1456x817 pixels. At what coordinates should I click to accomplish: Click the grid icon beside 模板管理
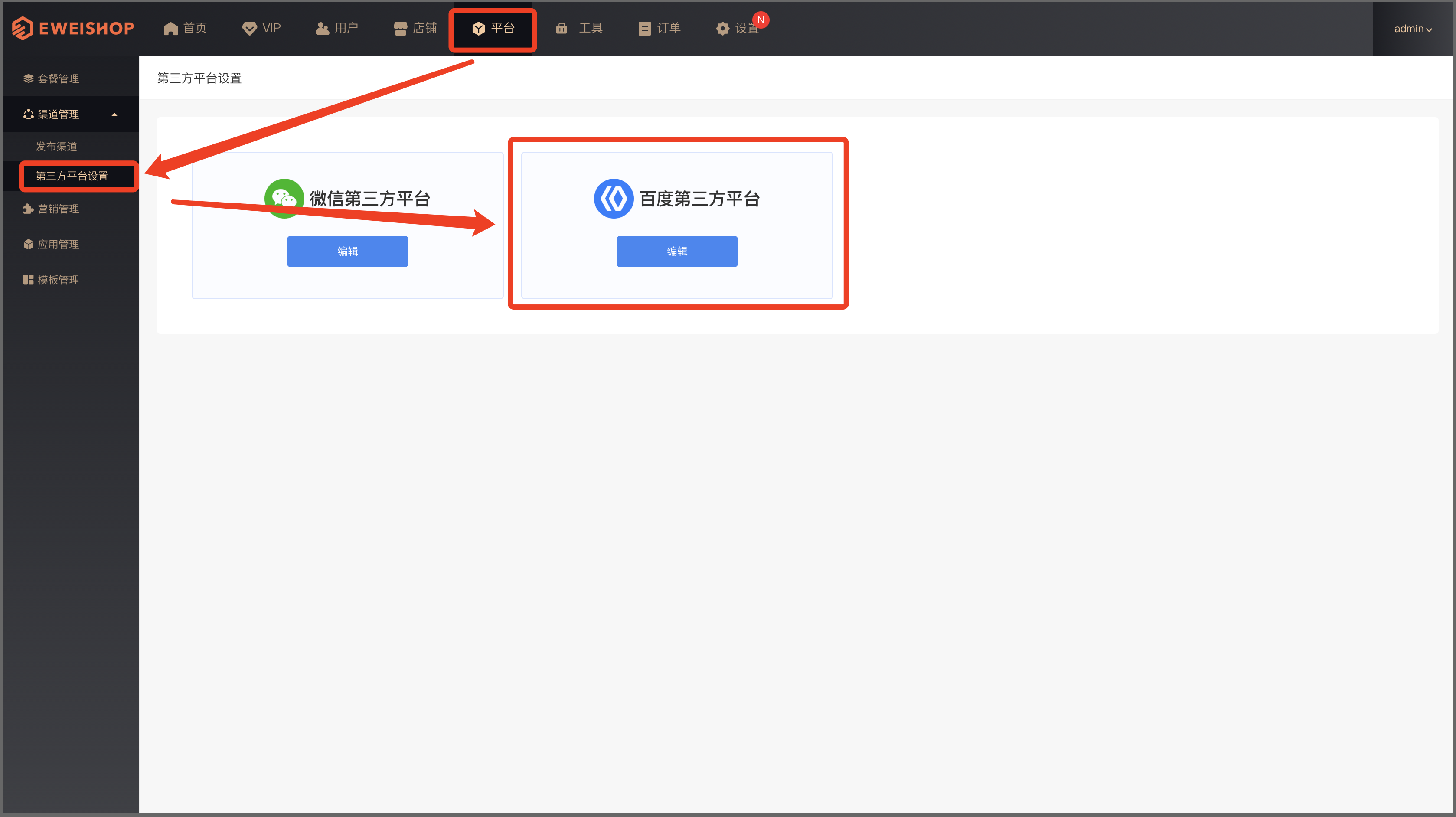28,280
